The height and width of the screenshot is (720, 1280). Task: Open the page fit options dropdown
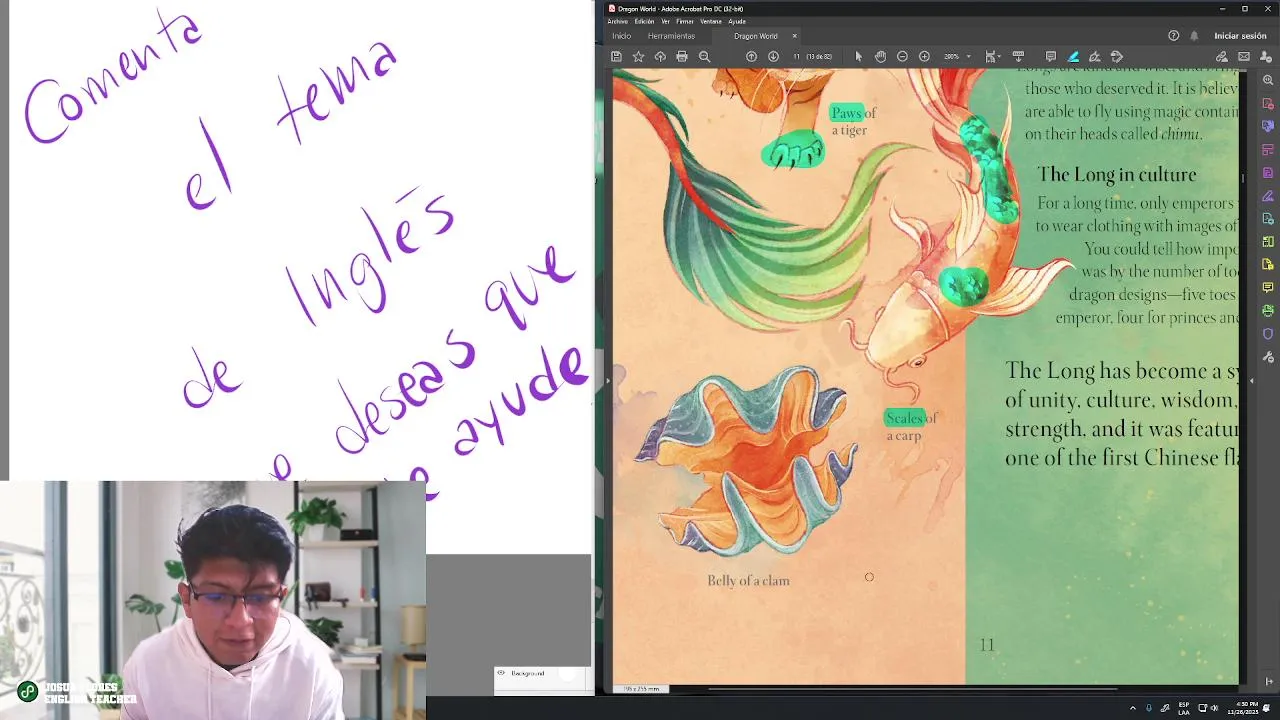992,57
